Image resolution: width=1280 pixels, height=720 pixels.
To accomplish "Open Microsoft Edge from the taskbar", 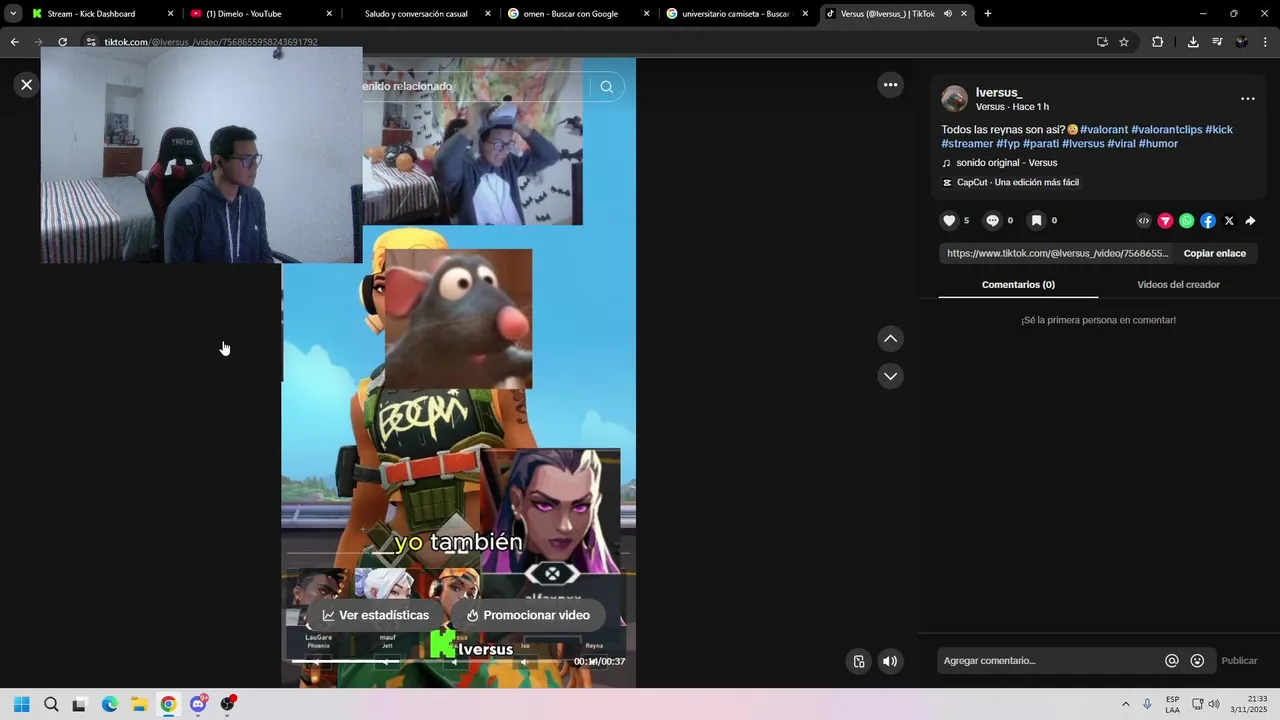I will [x=110, y=704].
